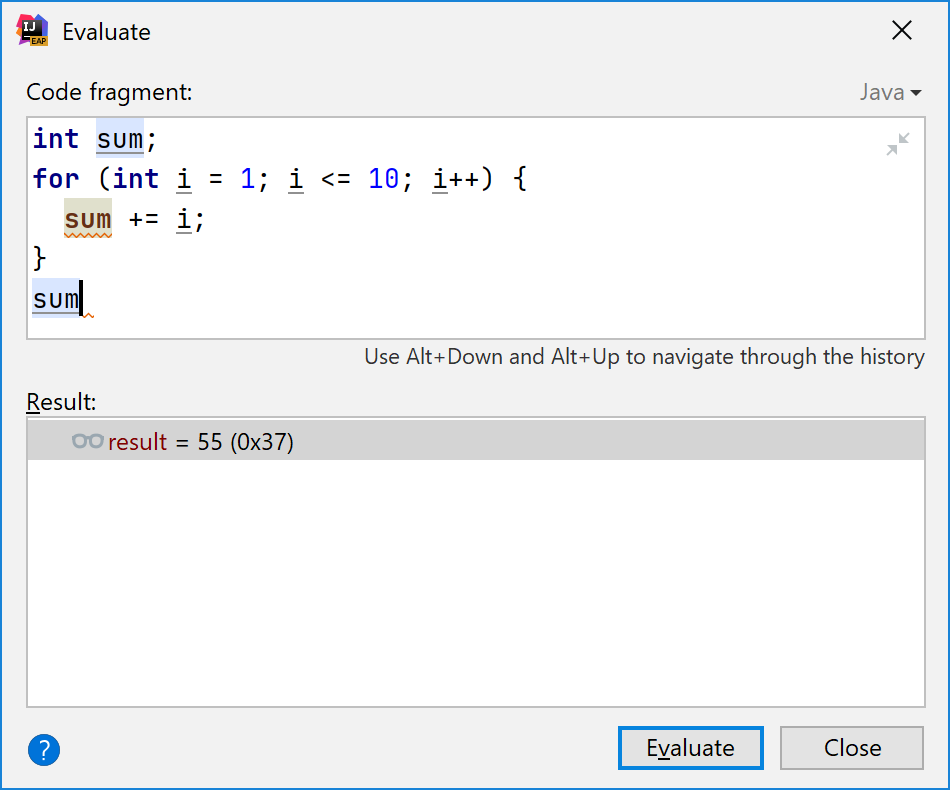Click the 'Code fragment:' label
950x790 pixels.
tap(109, 92)
